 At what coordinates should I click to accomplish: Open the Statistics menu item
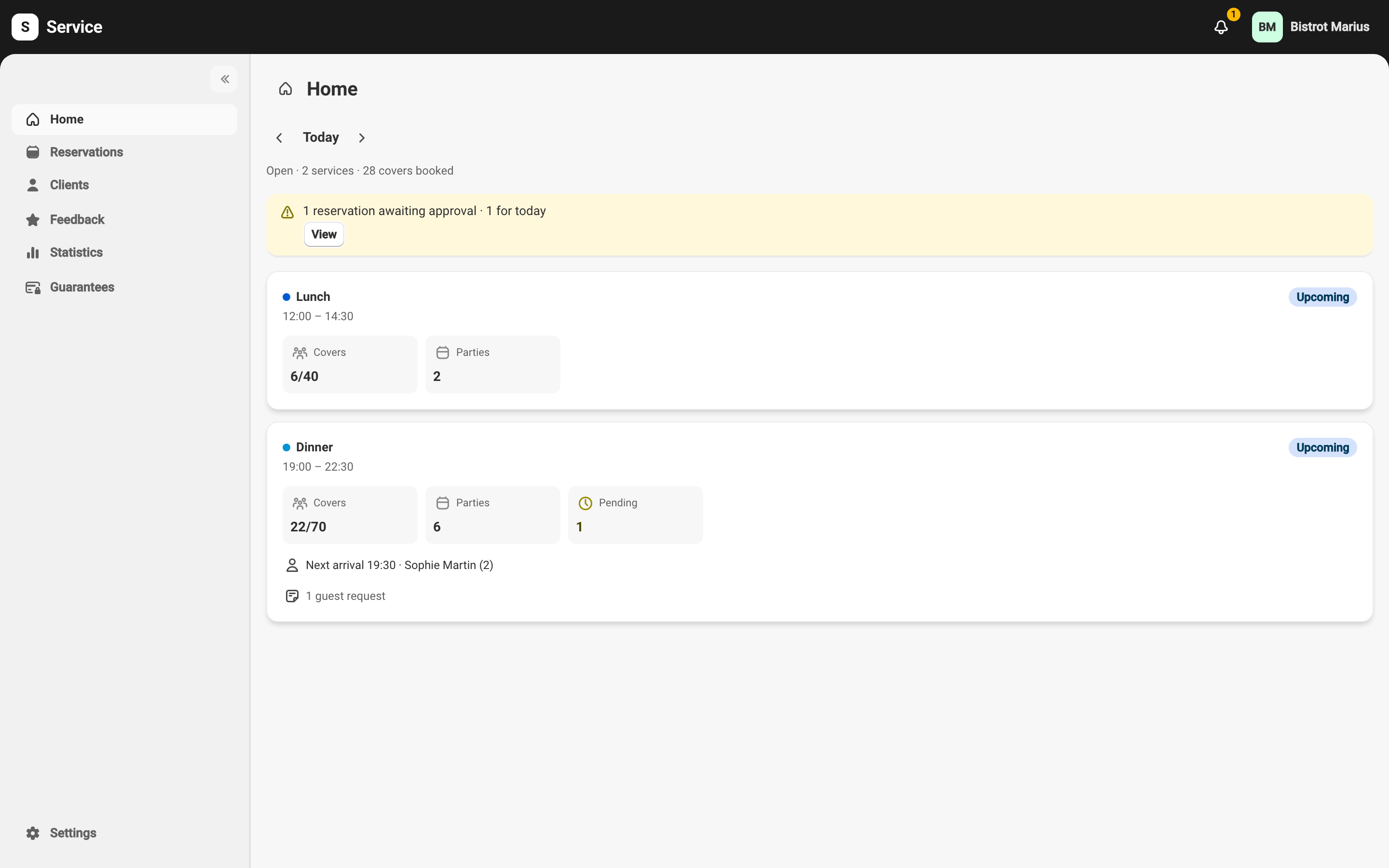[x=124, y=253]
